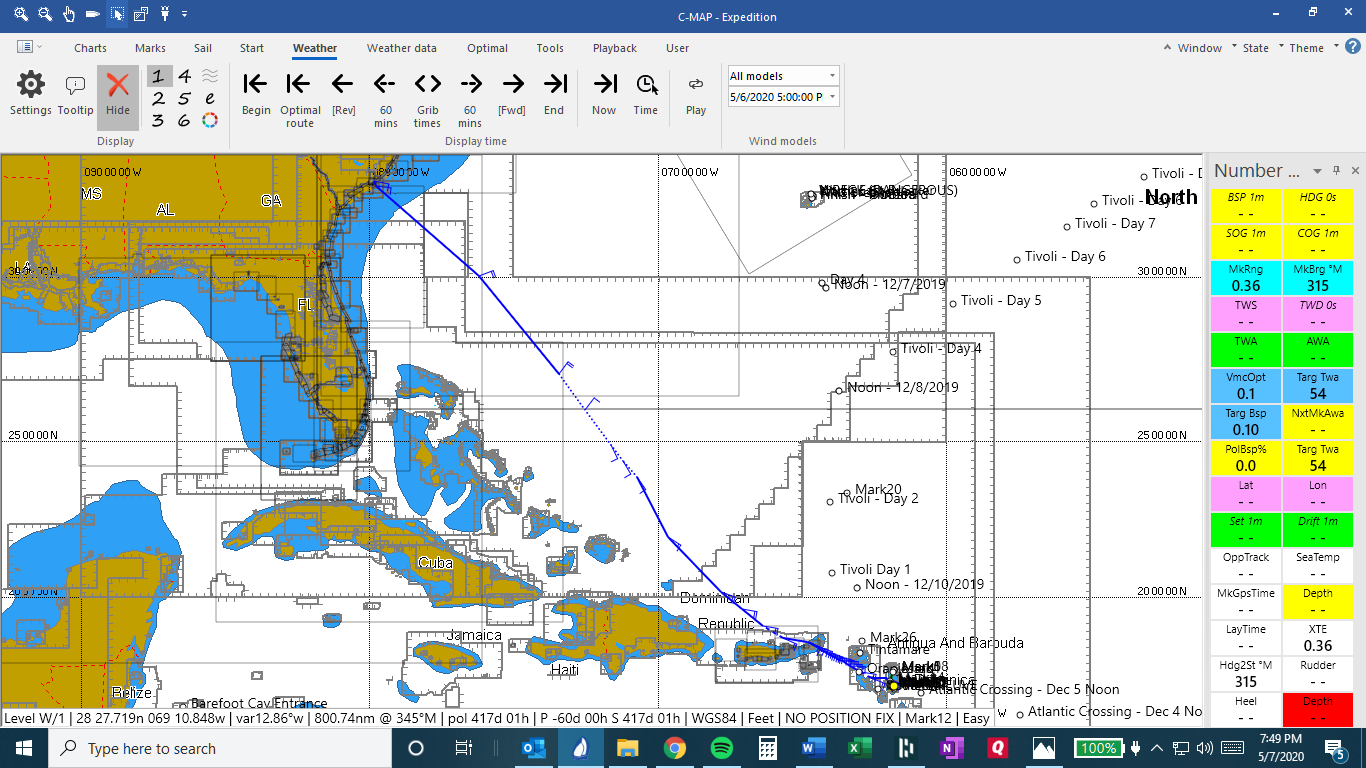
Task: Toggle weather display slot 4
Action: coord(184,77)
